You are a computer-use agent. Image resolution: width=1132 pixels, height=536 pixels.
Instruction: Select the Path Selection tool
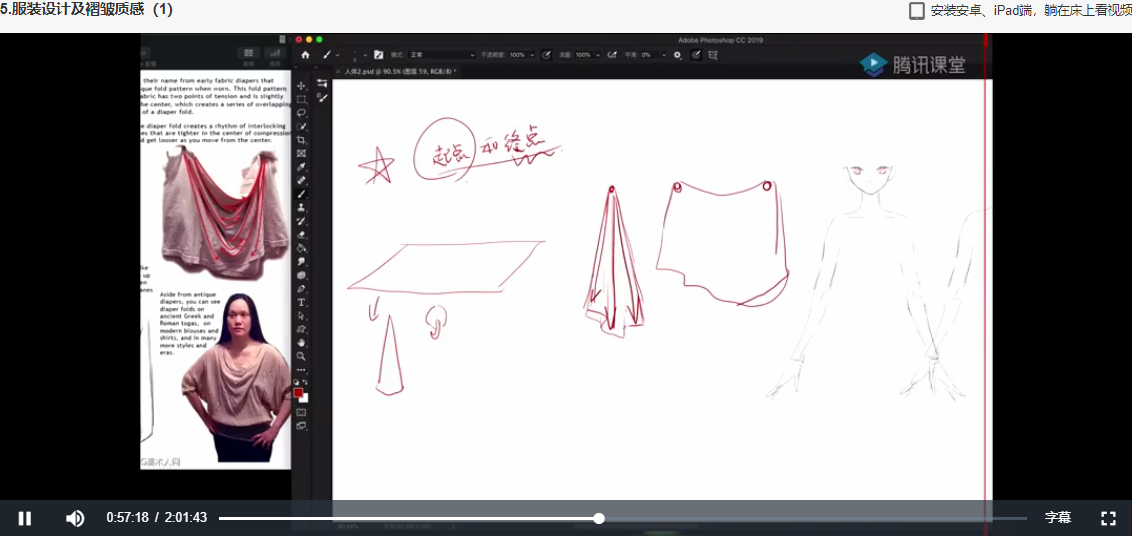coord(301,314)
